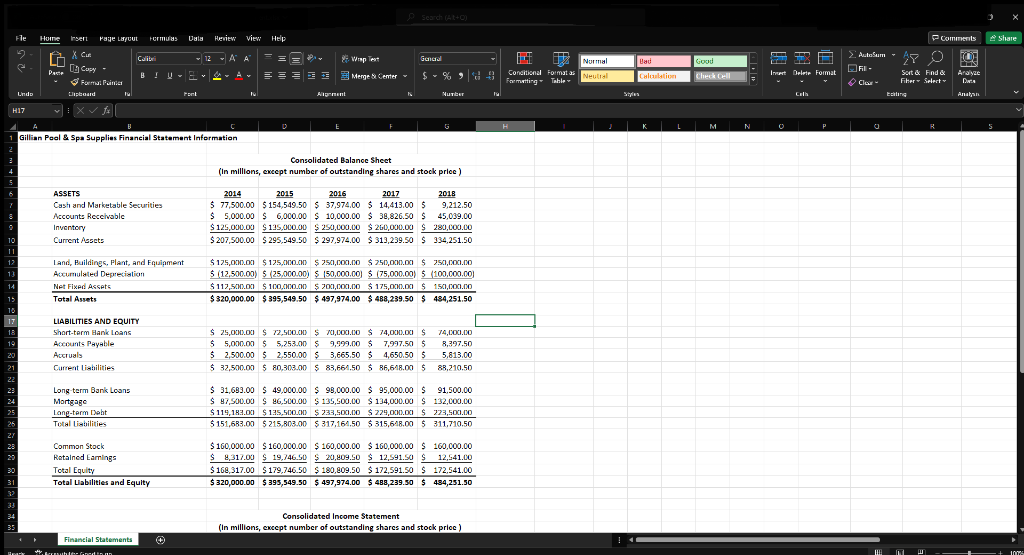The image size is (1024, 555).
Task: Open Sort & Filter options
Action: (x=910, y=68)
